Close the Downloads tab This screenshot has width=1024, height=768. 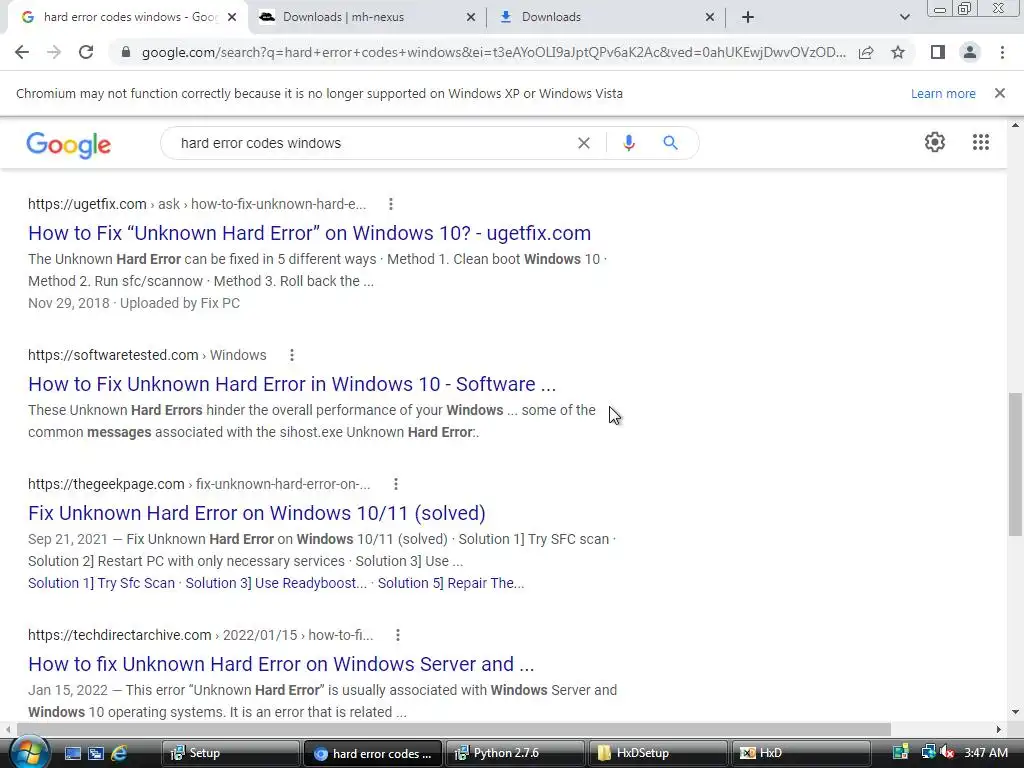tap(709, 18)
